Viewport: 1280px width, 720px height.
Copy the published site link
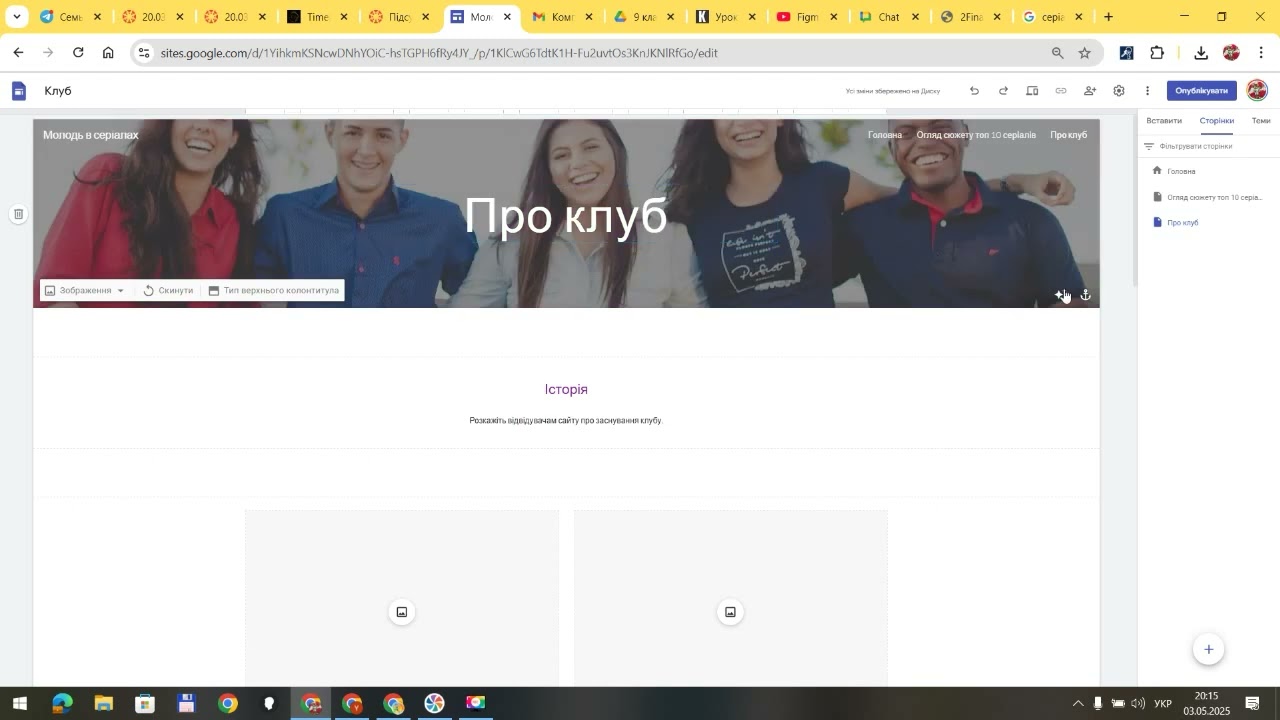tap(1061, 91)
